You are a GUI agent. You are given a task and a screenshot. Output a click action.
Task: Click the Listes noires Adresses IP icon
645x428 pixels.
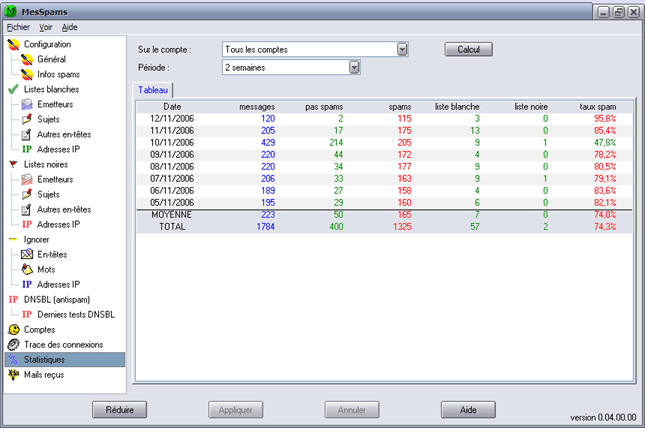click(x=28, y=224)
